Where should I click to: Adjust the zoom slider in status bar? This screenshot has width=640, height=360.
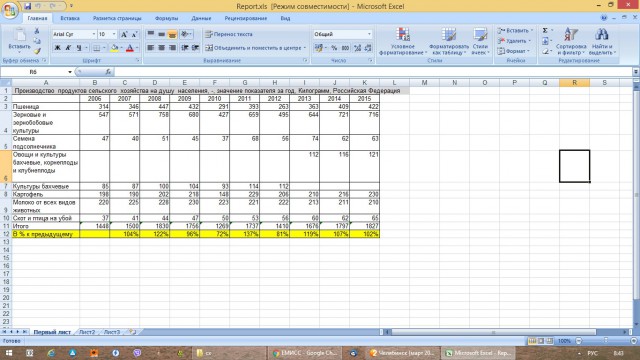[x=606, y=341]
